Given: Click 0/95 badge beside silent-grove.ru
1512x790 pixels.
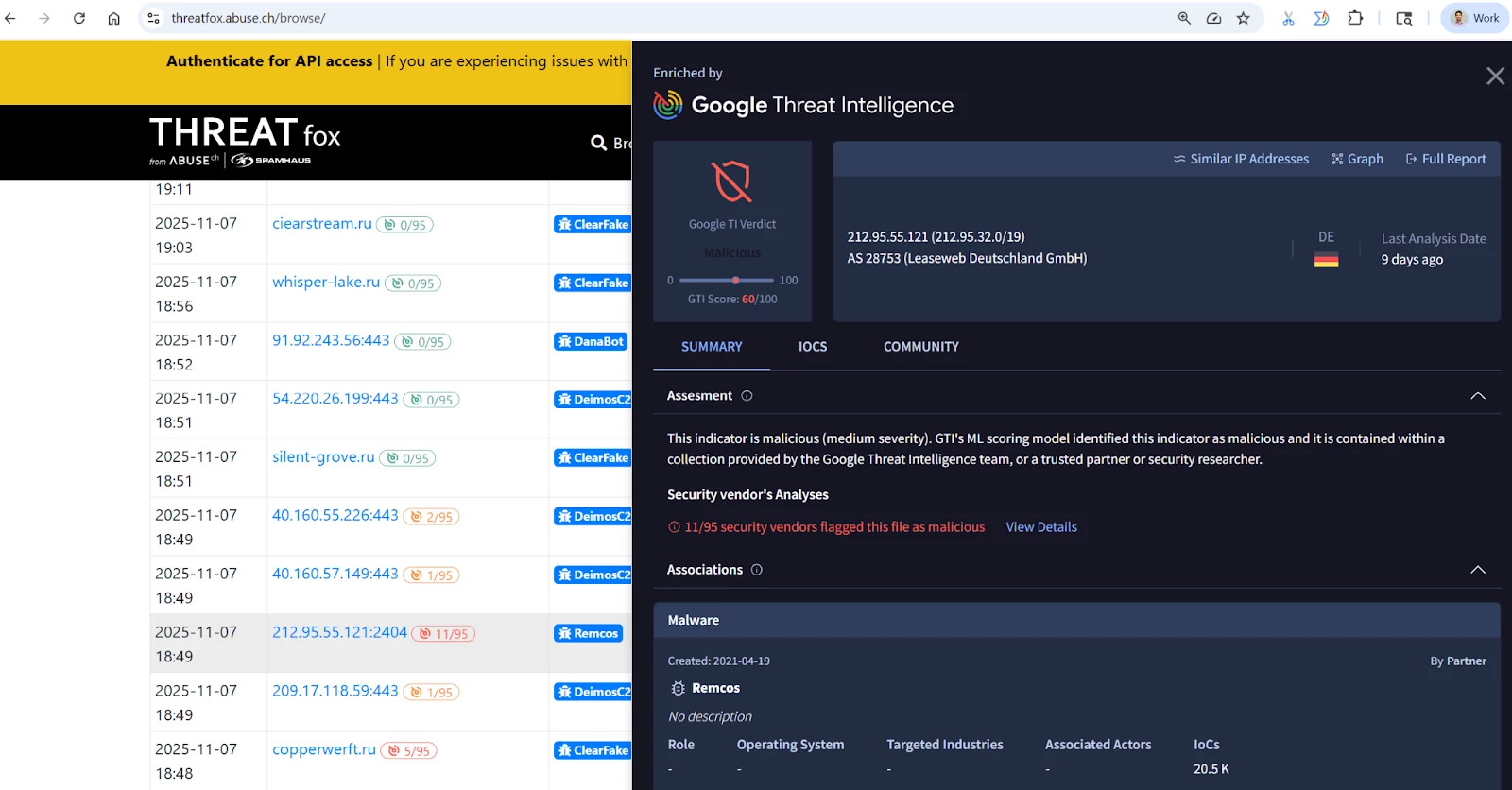Looking at the screenshot, I should [407, 459].
